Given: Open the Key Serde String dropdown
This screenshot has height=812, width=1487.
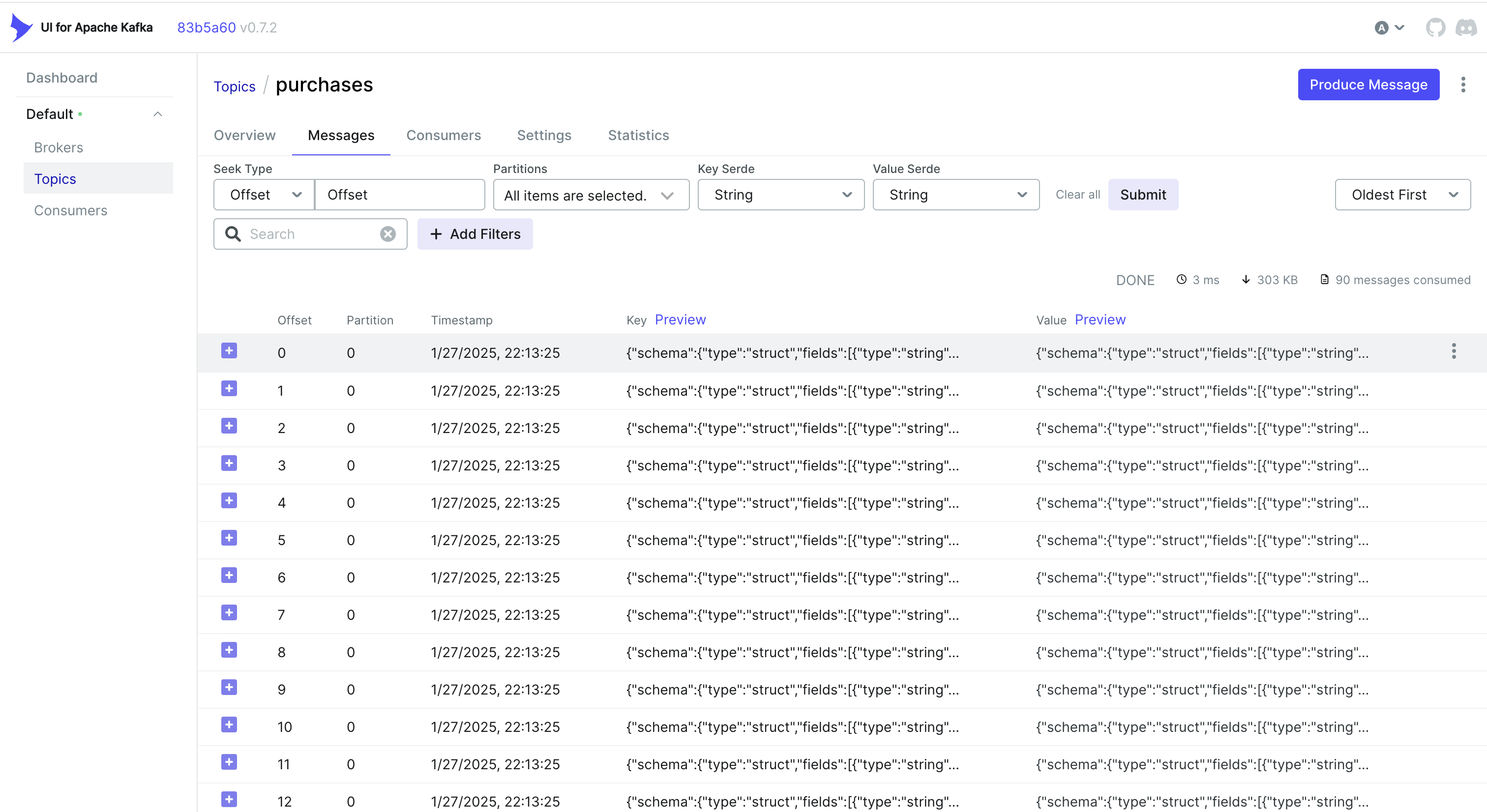Looking at the screenshot, I should click(x=780, y=195).
